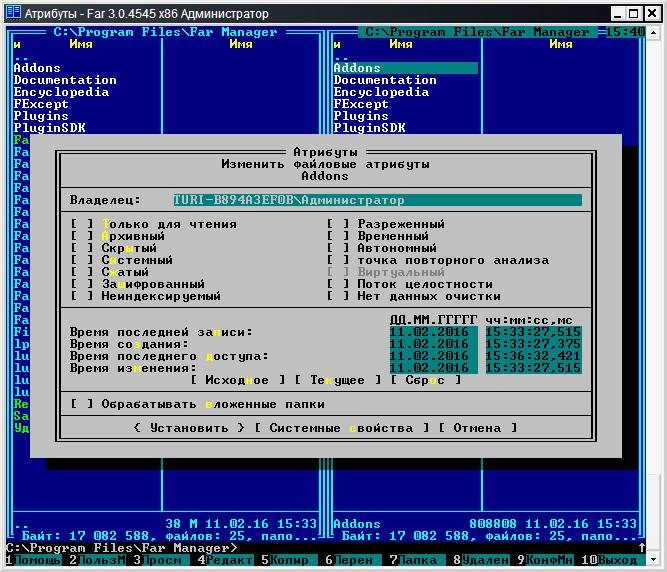
Task: Select 'Encyclopedia' in right panel
Action: pos(381,92)
